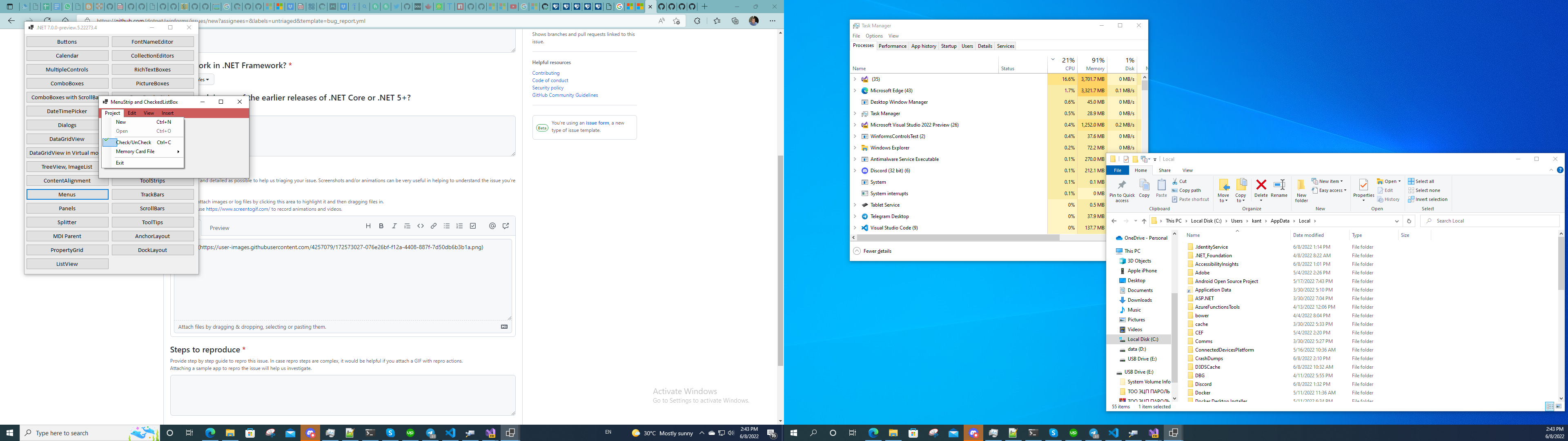Open the Contributing link on the issue page
The height and width of the screenshot is (441, 1568).
[546, 73]
